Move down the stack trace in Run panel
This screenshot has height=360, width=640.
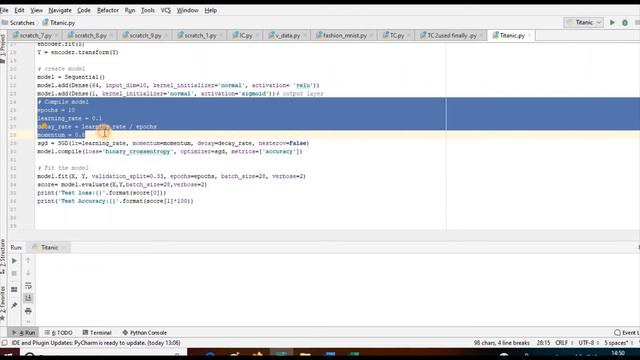[x=28, y=273]
